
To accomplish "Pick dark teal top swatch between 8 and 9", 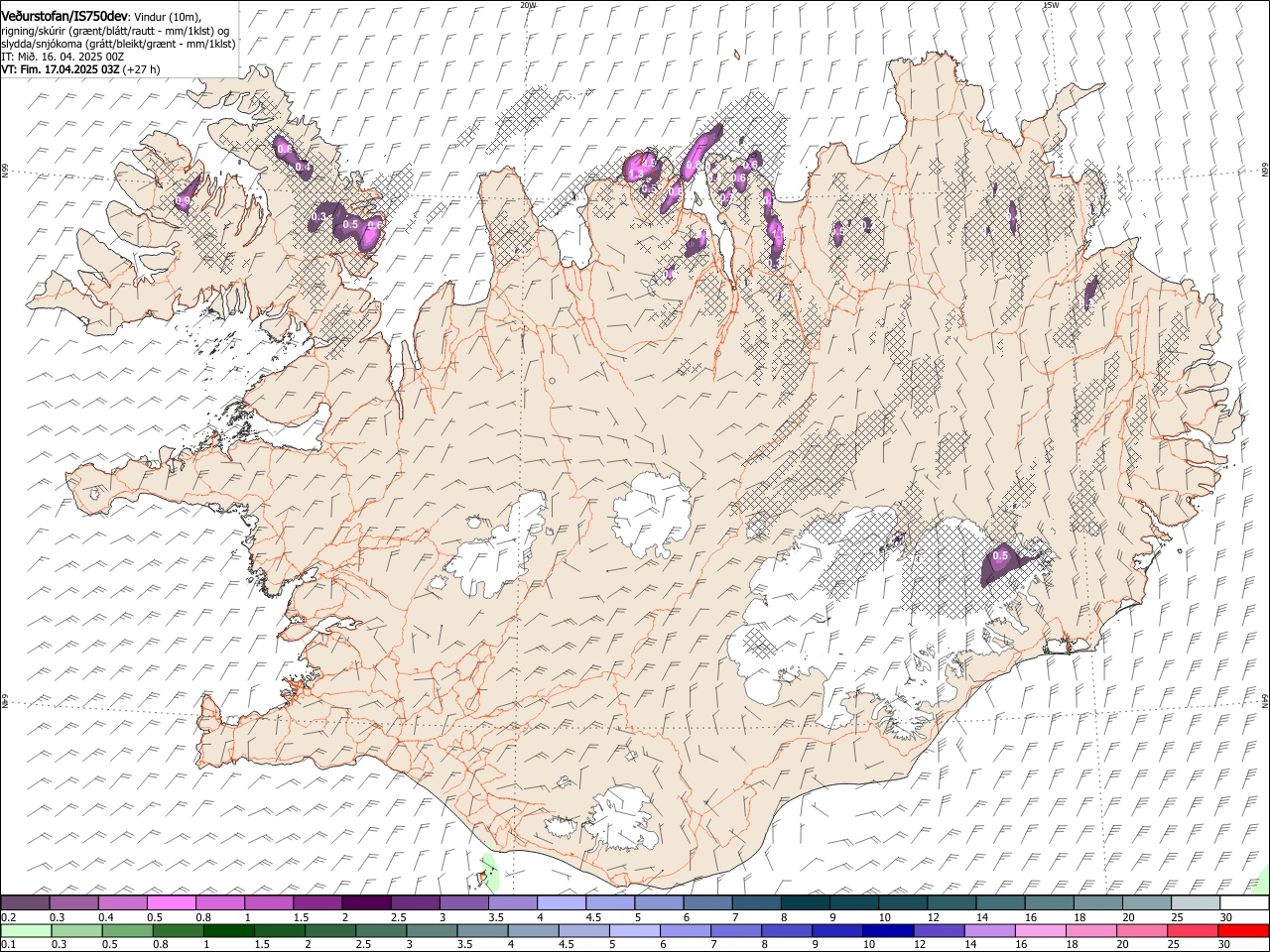I will [x=805, y=902].
